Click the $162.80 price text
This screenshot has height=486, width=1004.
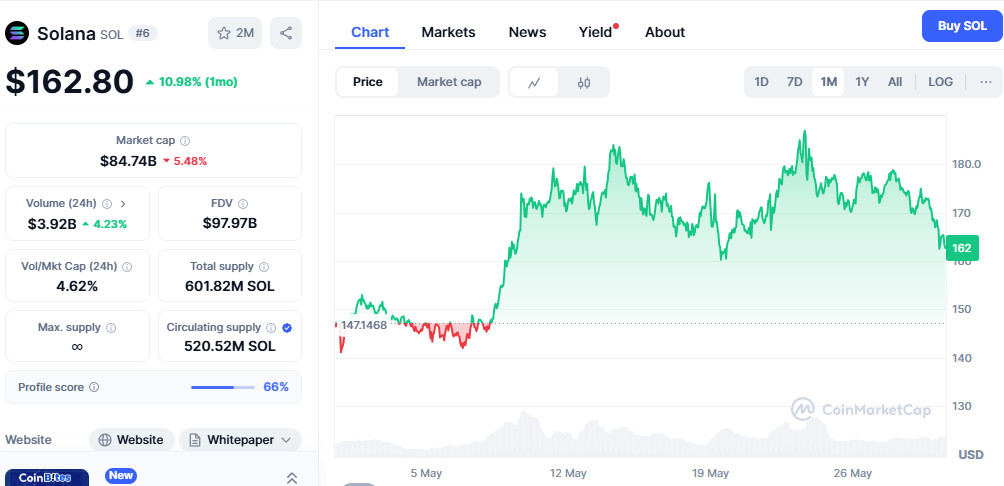click(70, 82)
